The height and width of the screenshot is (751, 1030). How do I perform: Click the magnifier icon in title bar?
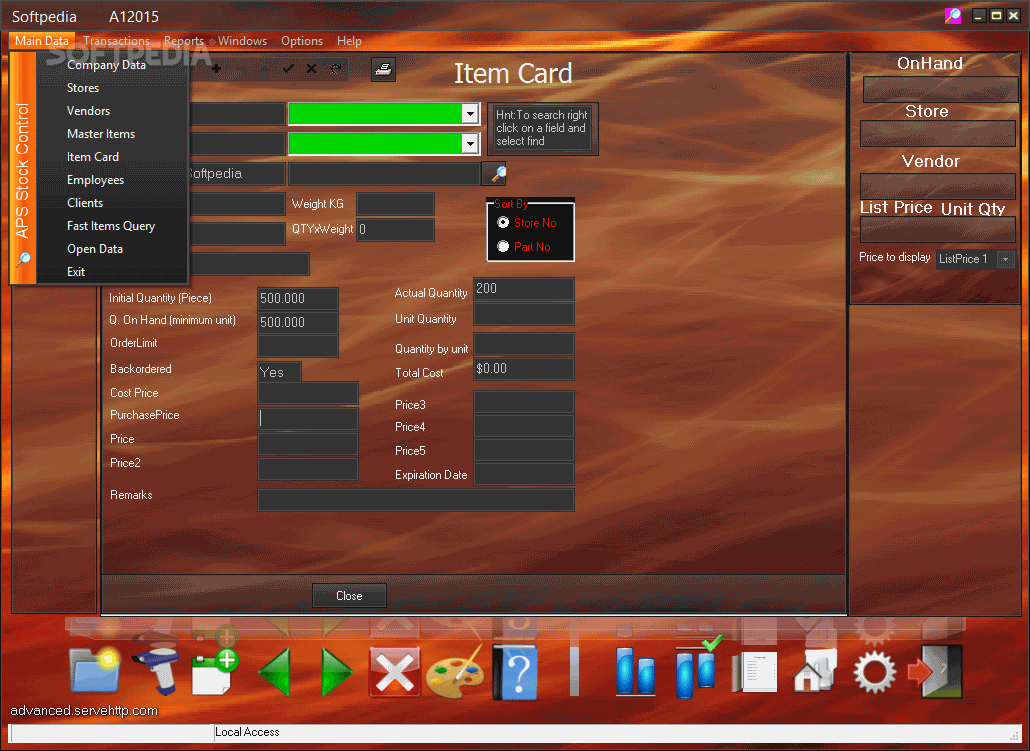click(952, 16)
